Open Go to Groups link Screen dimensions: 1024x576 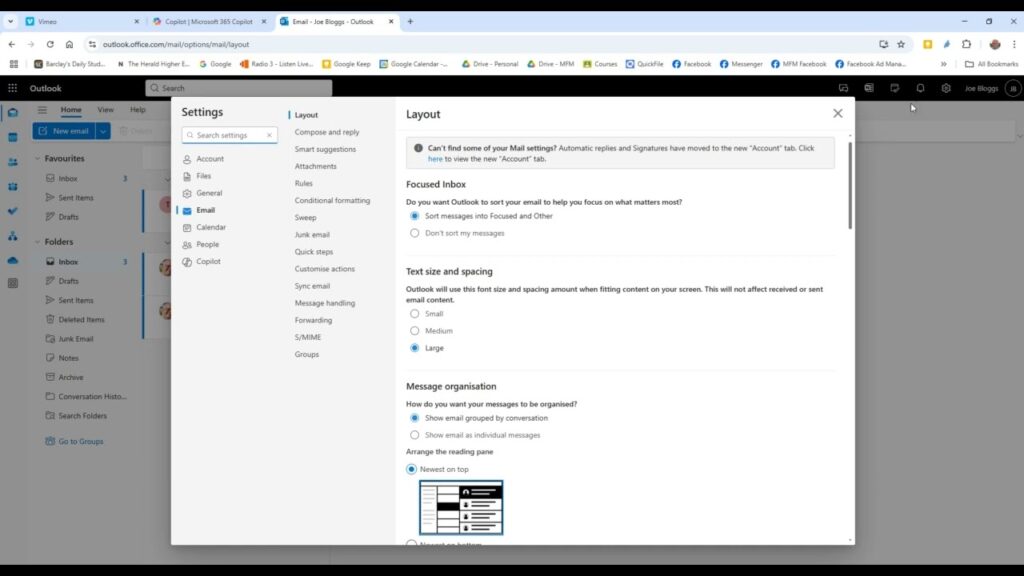(x=80, y=441)
